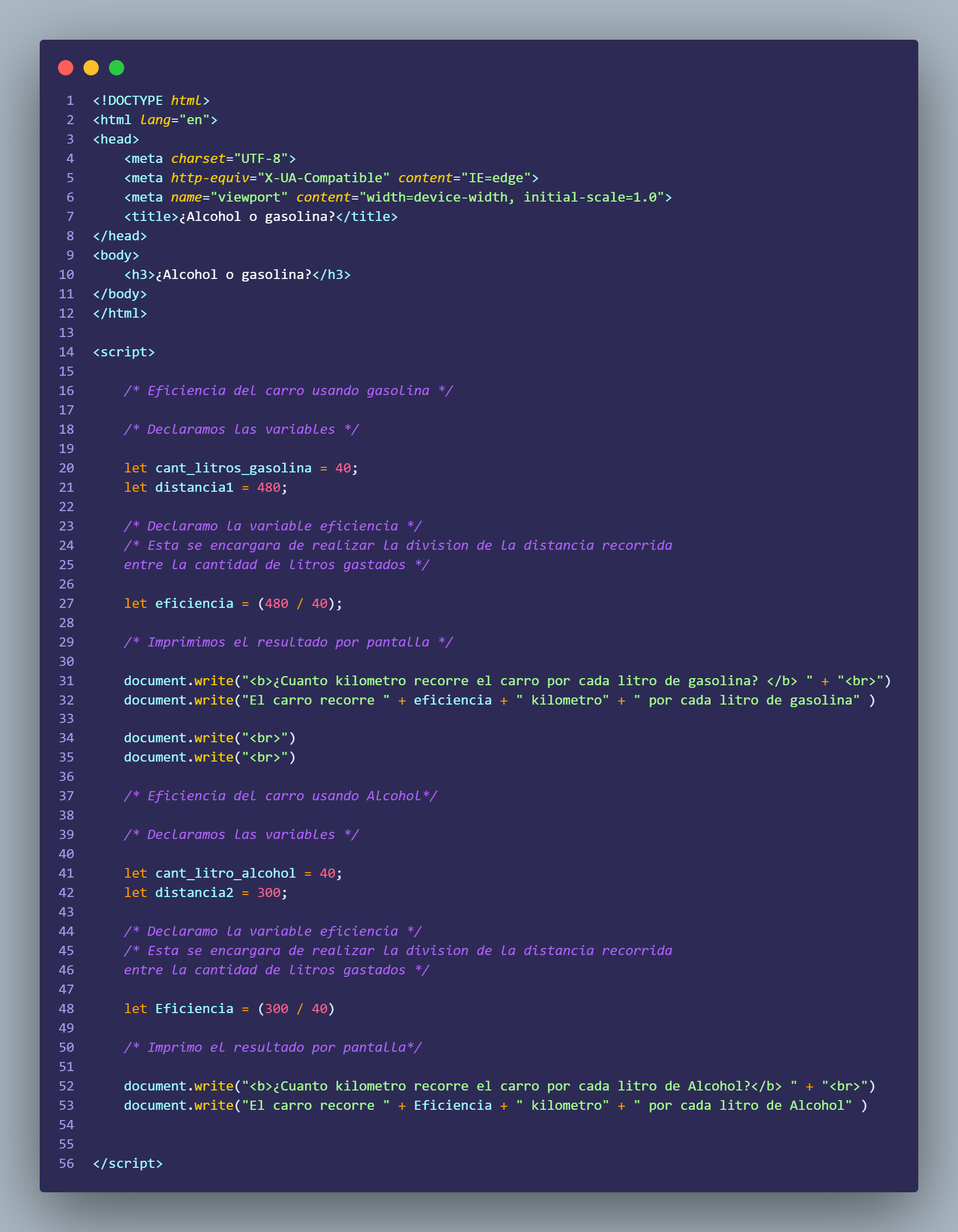958x1232 pixels.
Task: Click the opening <head> tag
Action: point(116,139)
